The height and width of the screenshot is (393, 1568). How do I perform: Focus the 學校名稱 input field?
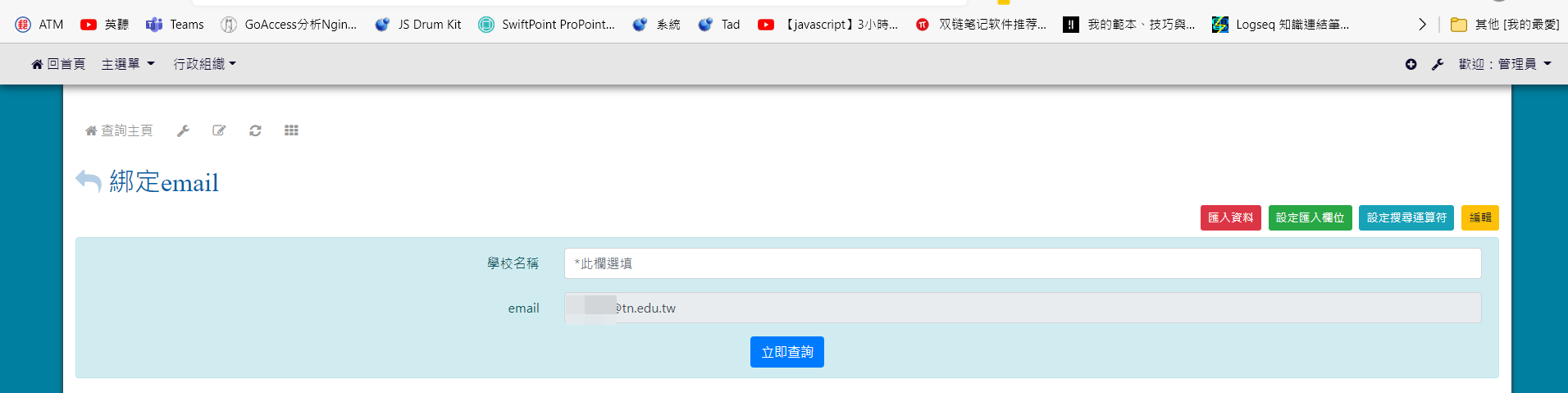(x=1022, y=263)
